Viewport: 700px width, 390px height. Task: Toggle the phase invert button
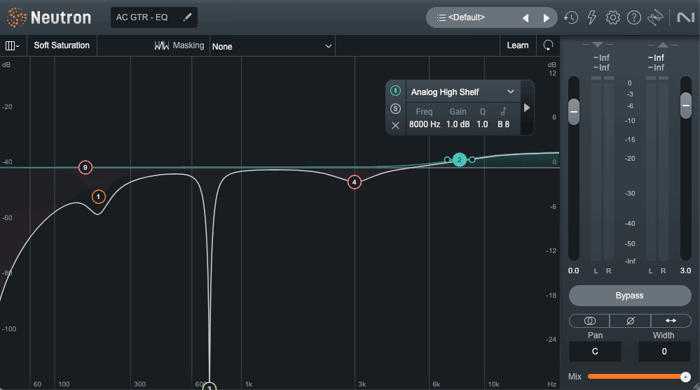pos(630,321)
